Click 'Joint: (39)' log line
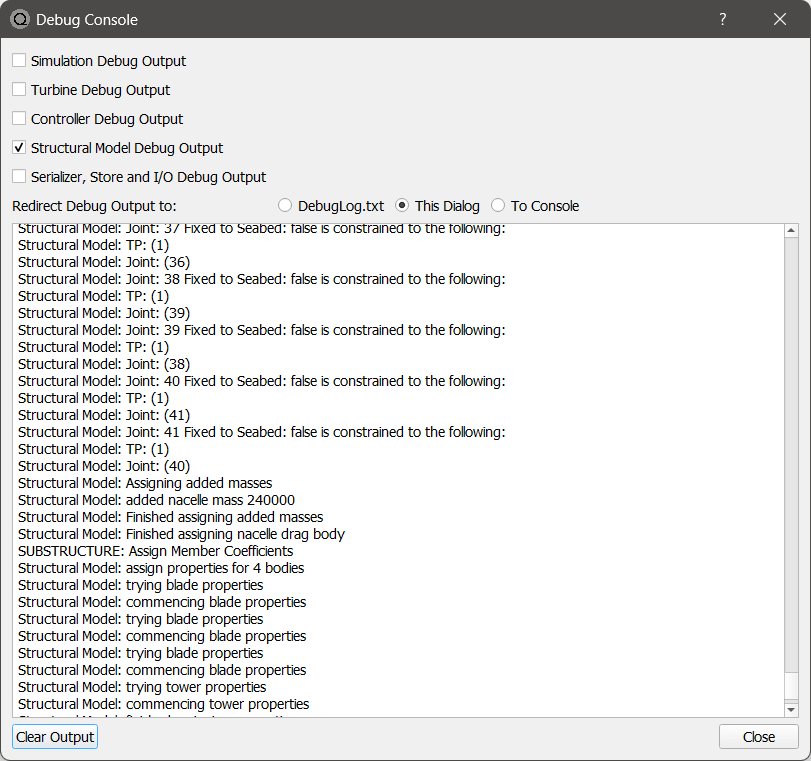The height and width of the screenshot is (761, 811). pyautogui.click(x=104, y=313)
